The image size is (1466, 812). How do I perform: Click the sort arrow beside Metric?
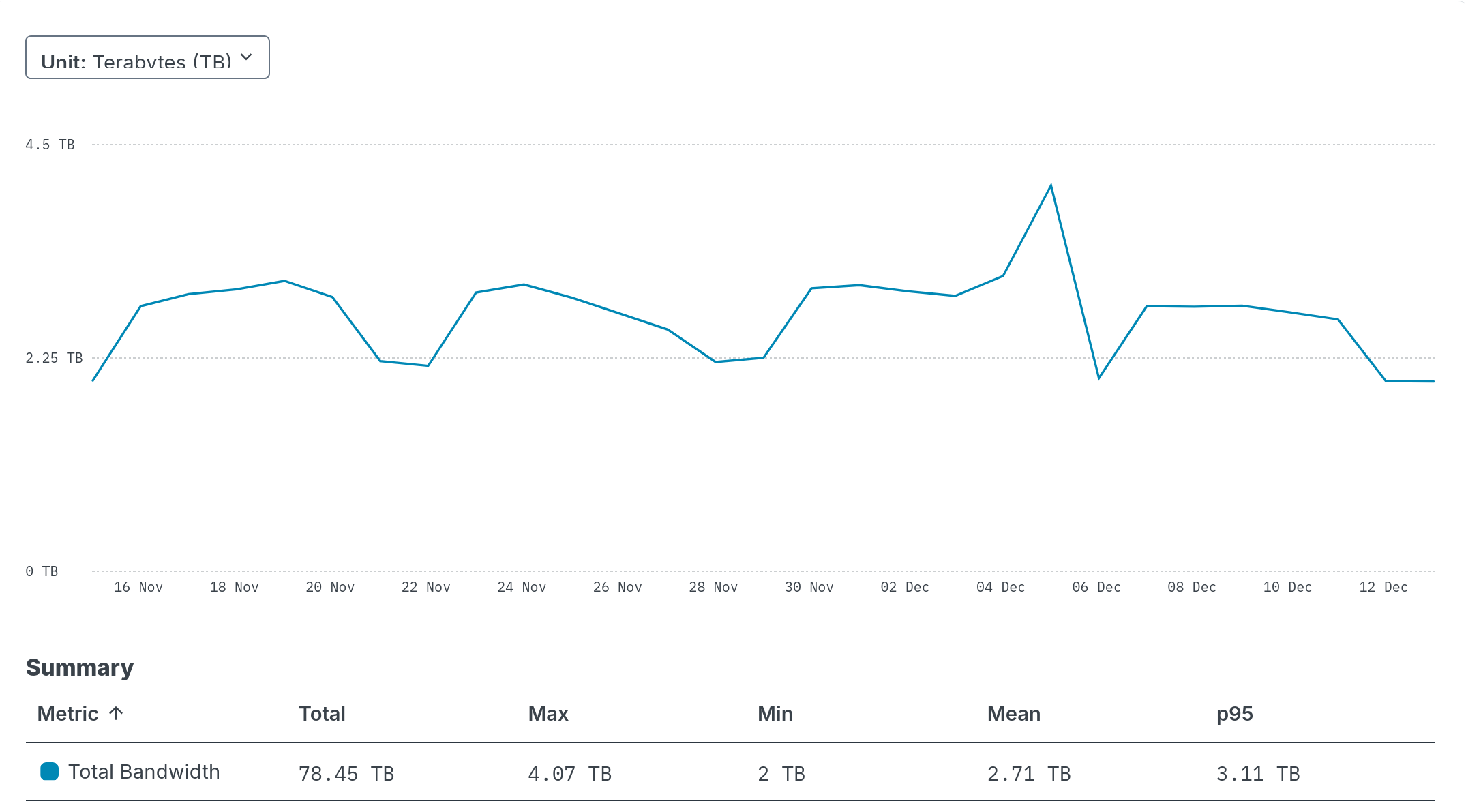pos(117,713)
